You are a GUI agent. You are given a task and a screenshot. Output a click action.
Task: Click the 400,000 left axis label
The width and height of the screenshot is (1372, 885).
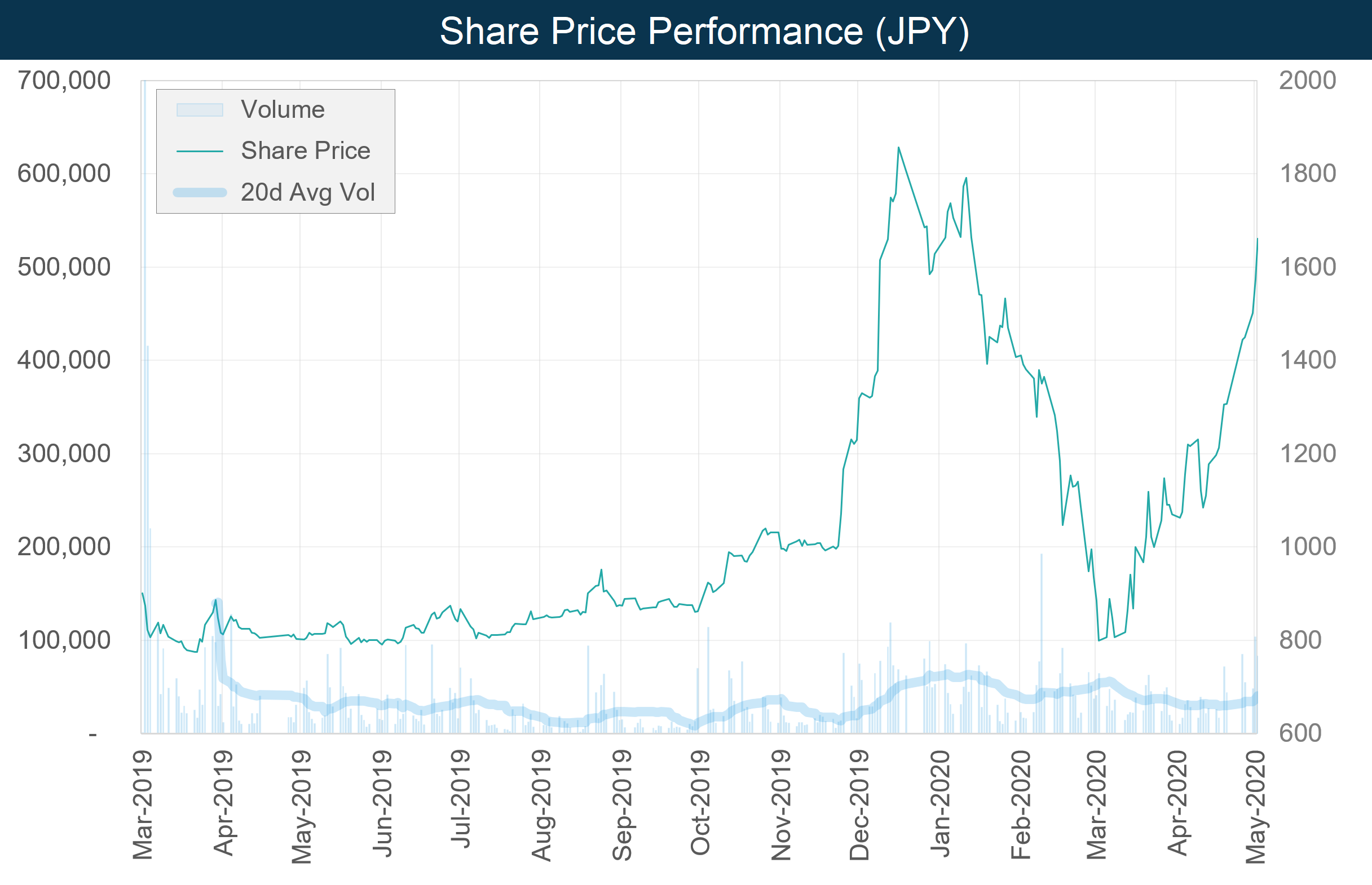point(64,360)
